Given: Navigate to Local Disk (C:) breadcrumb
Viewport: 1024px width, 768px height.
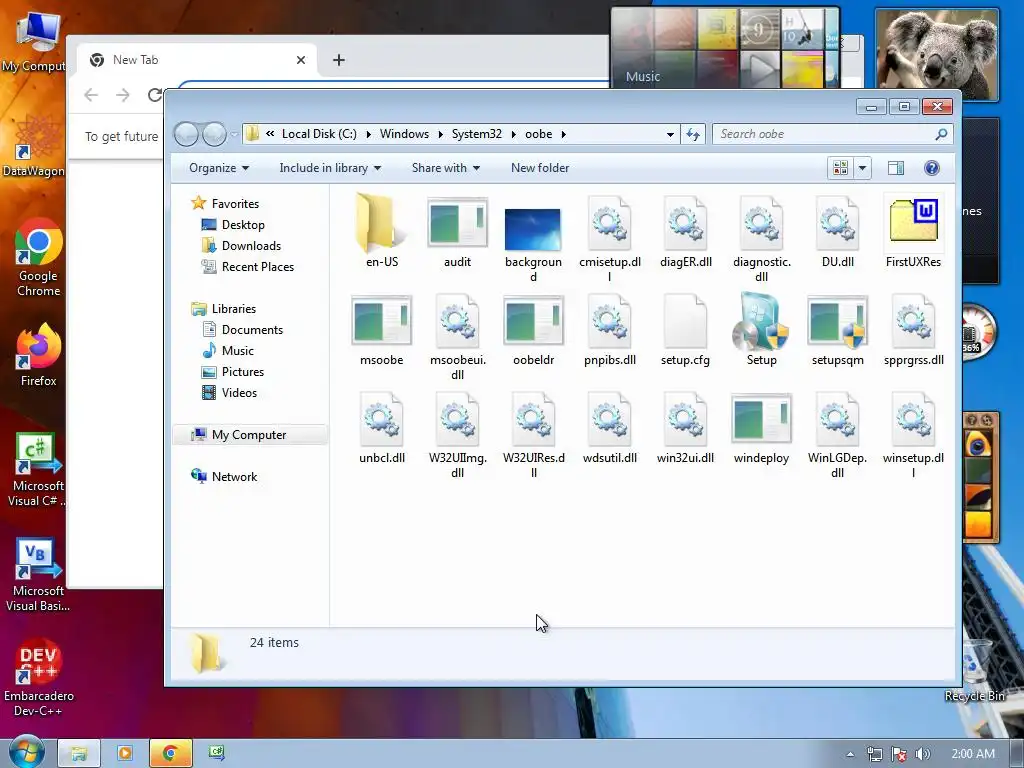Looking at the screenshot, I should click(319, 134).
